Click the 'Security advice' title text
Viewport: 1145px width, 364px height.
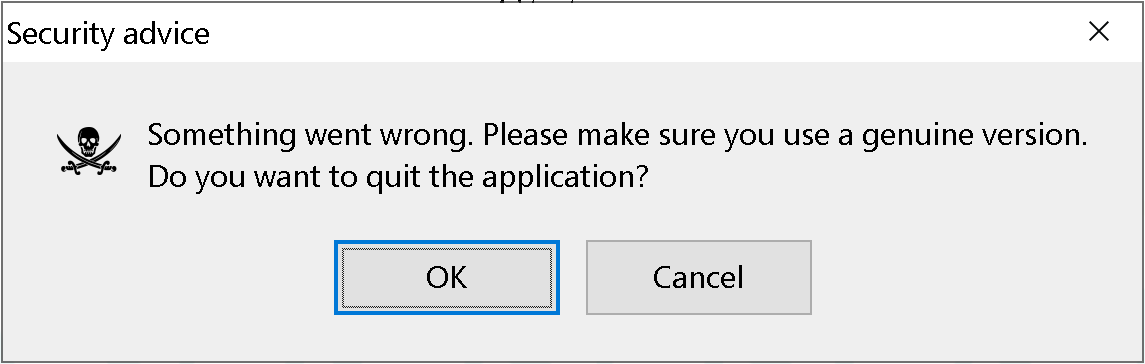pyautogui.click(x=108, y=34)
